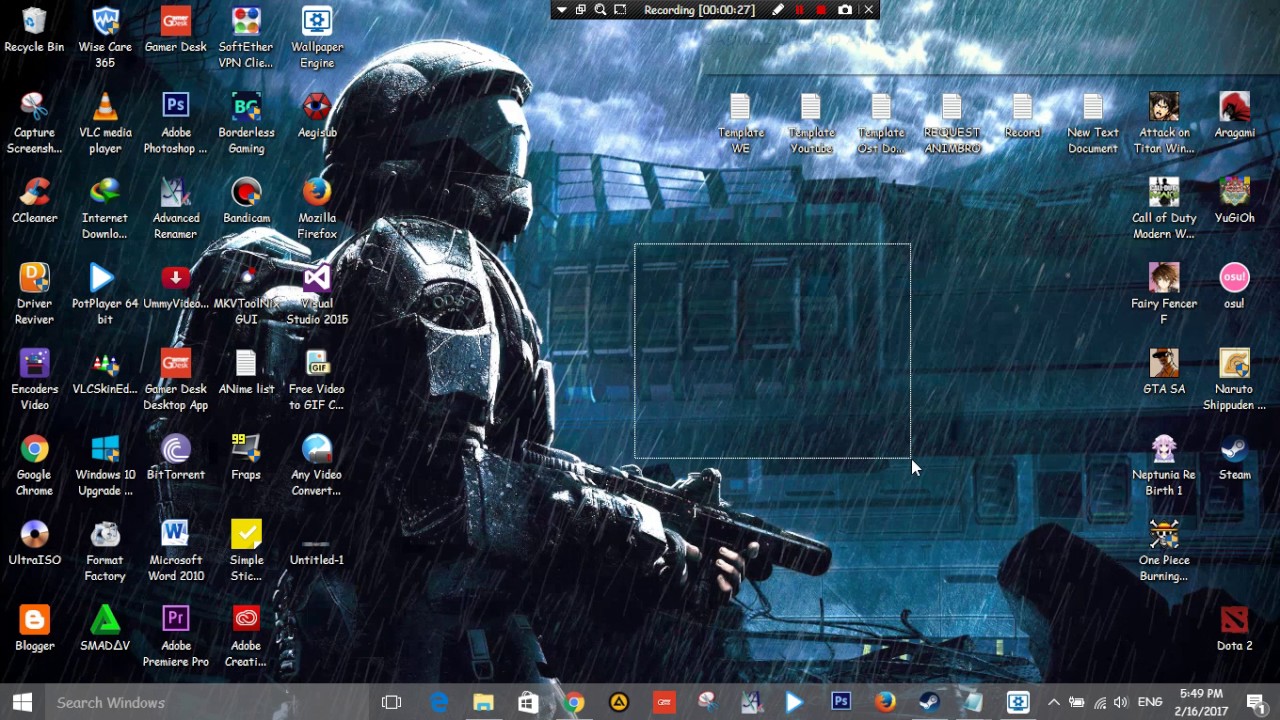Click the Search Windows box

pos(205,702)
